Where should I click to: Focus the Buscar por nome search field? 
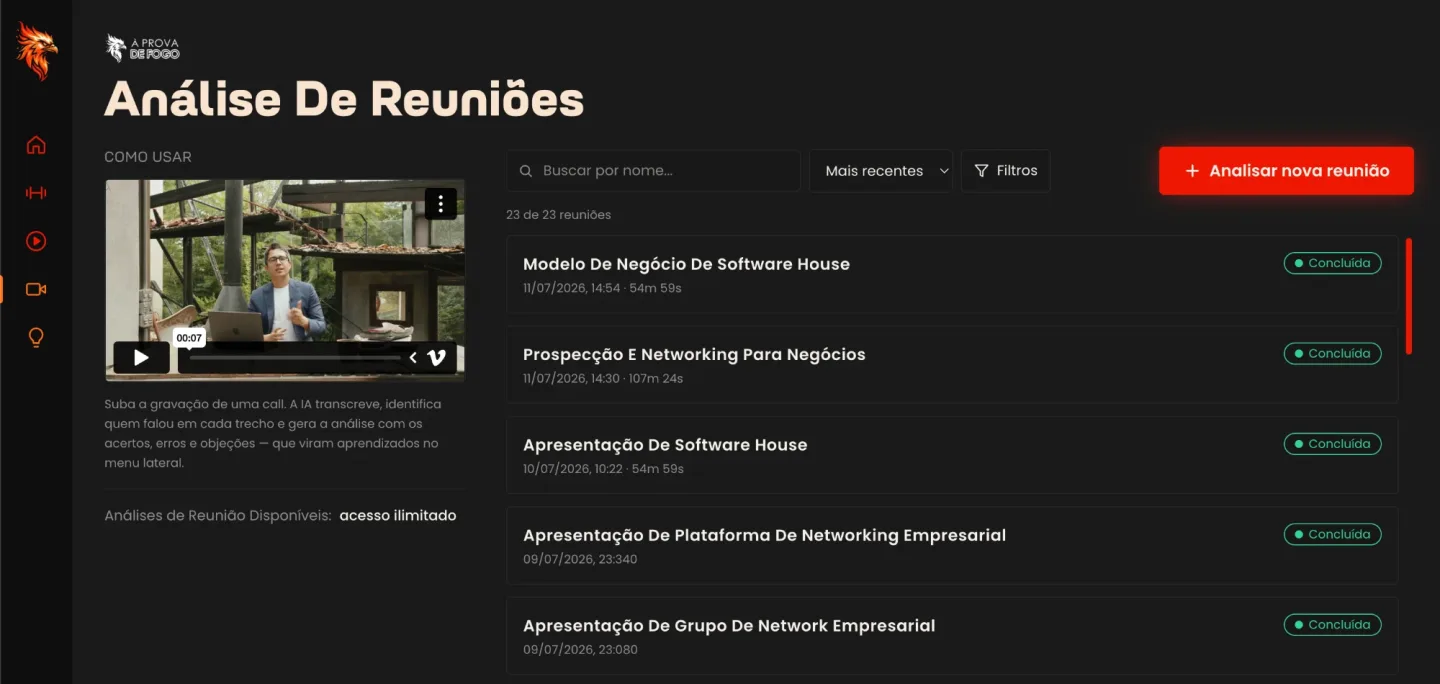coord(653,171)
